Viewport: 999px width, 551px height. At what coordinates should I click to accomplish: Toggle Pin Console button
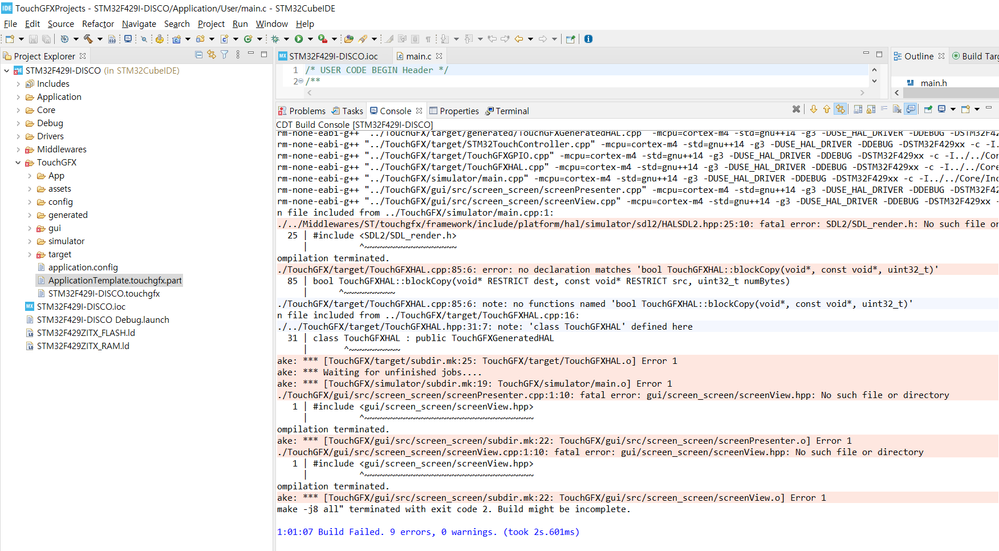[x=928, y=110]
